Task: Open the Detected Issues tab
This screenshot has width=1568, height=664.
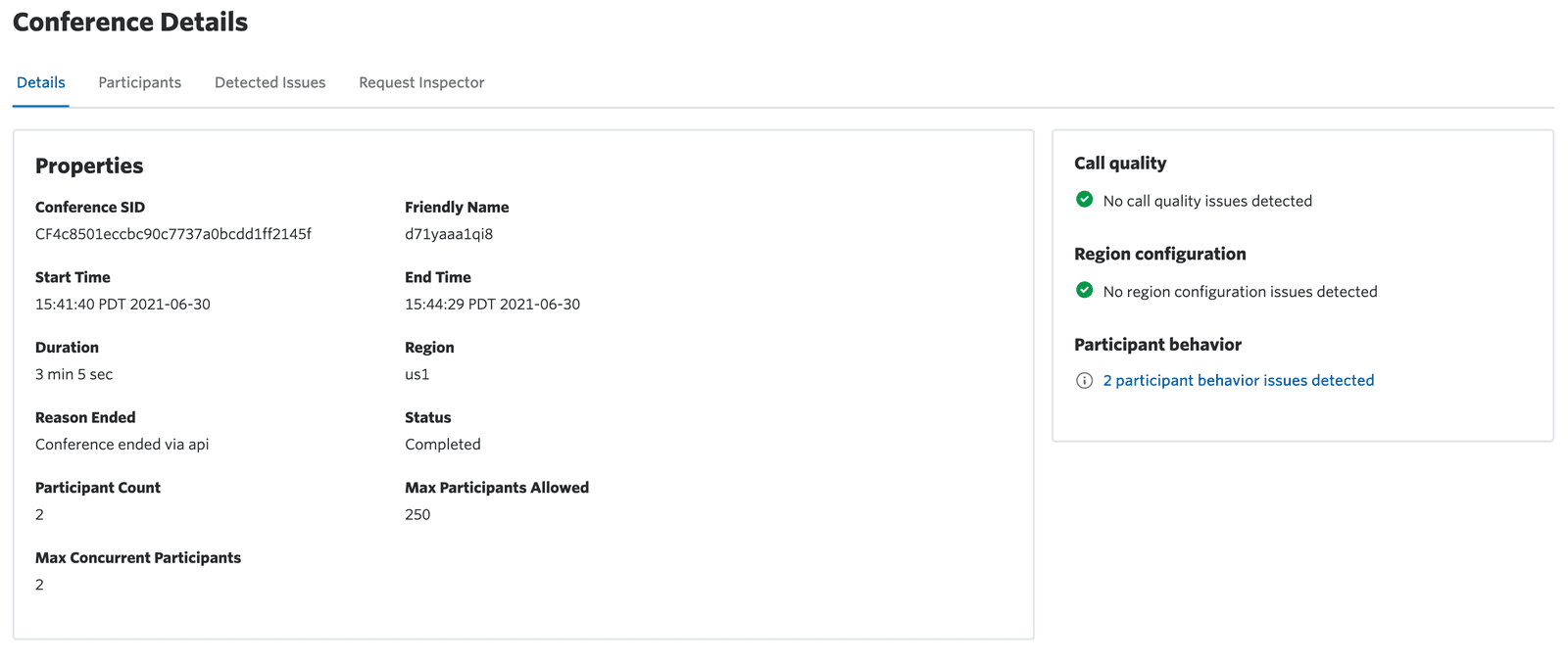Action: point(269,82)
